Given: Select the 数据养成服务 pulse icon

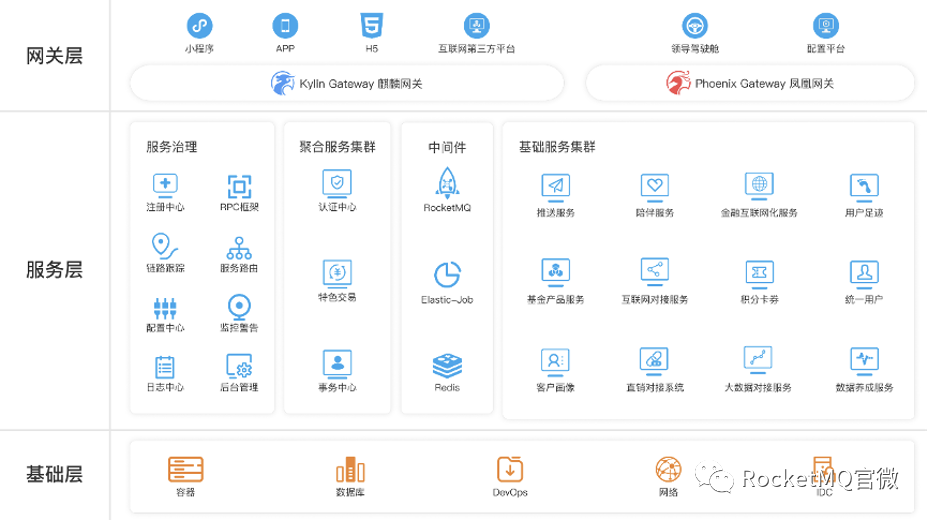Looking at the screenshot, I should click(x=864, y=361).
